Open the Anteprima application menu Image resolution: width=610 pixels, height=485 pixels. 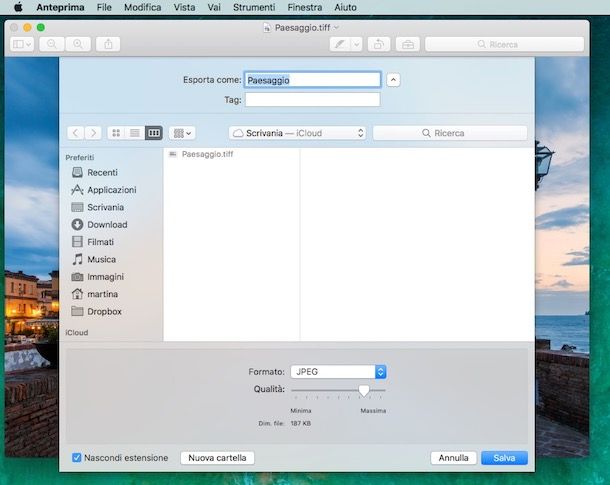(x=60, y=7)
